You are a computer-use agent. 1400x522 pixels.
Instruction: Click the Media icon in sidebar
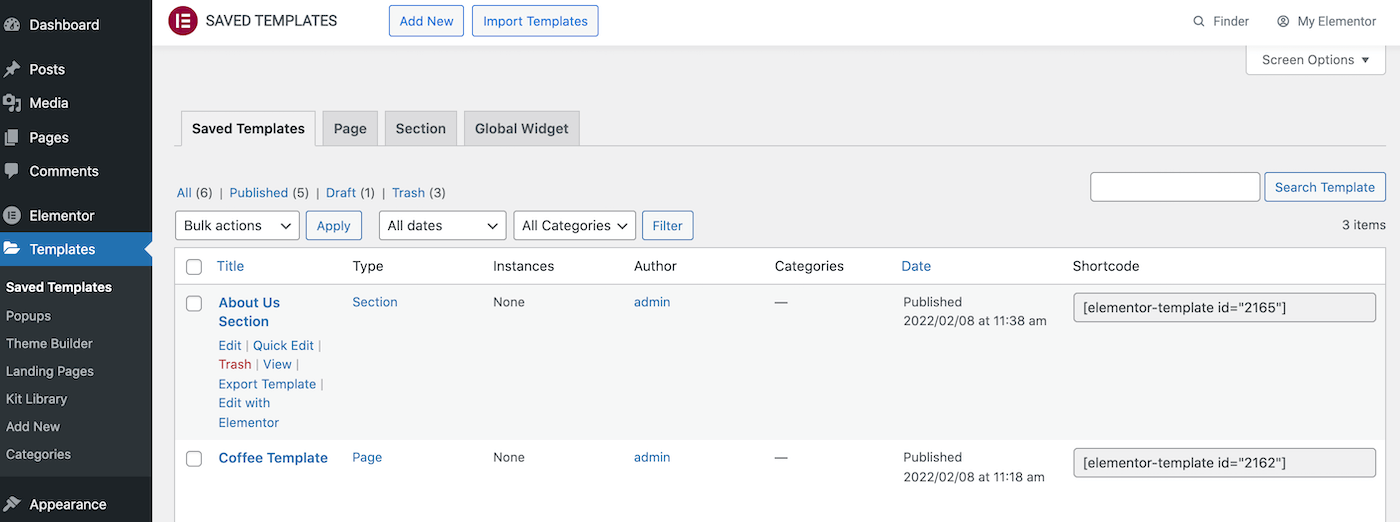pos(12,103)
